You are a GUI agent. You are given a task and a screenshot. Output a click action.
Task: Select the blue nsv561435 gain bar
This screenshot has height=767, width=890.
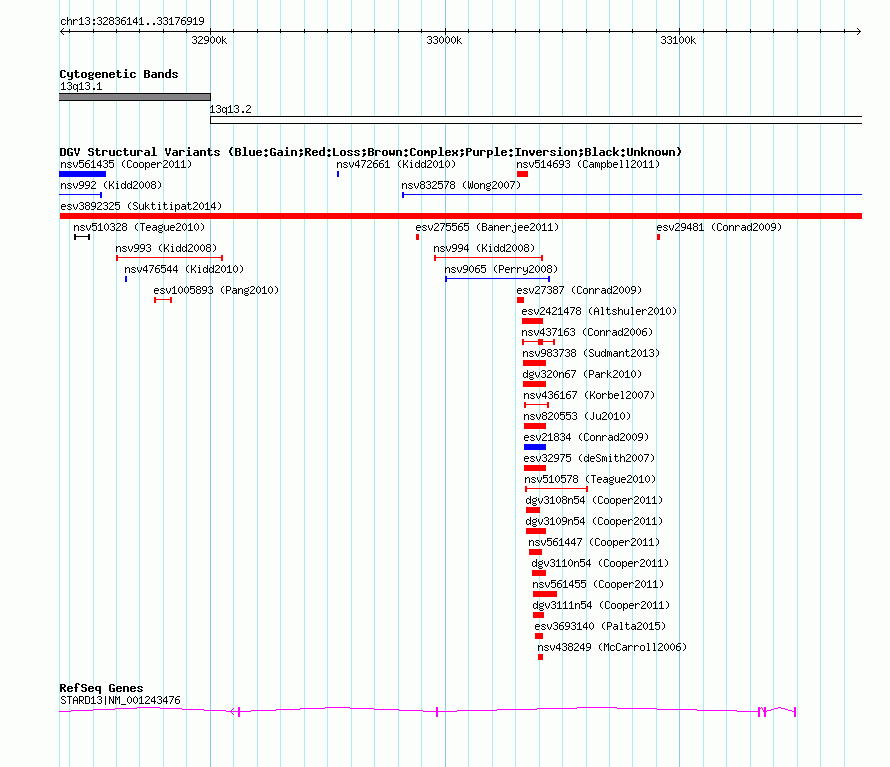pyautogui.click(x=82, y=174)
